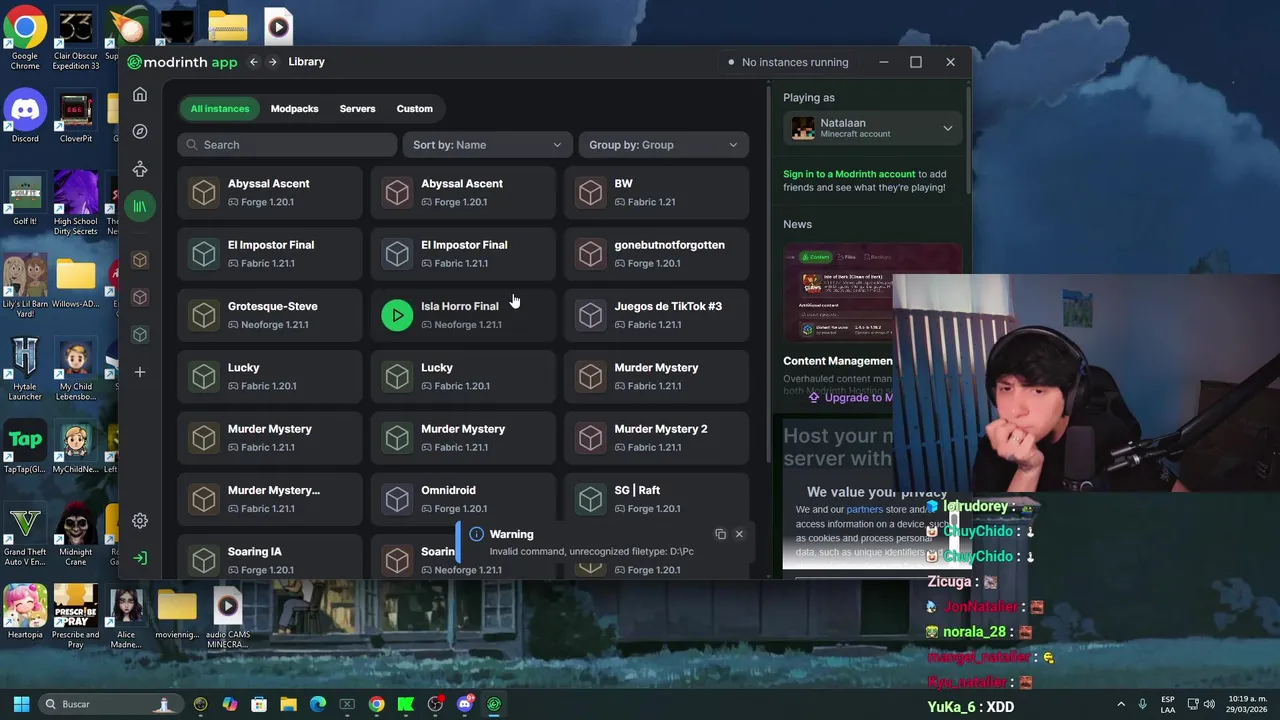Click the Grotesque-Steve instance icon
The width and height of the screenshot is (1280, 720).
click(204, 315)
